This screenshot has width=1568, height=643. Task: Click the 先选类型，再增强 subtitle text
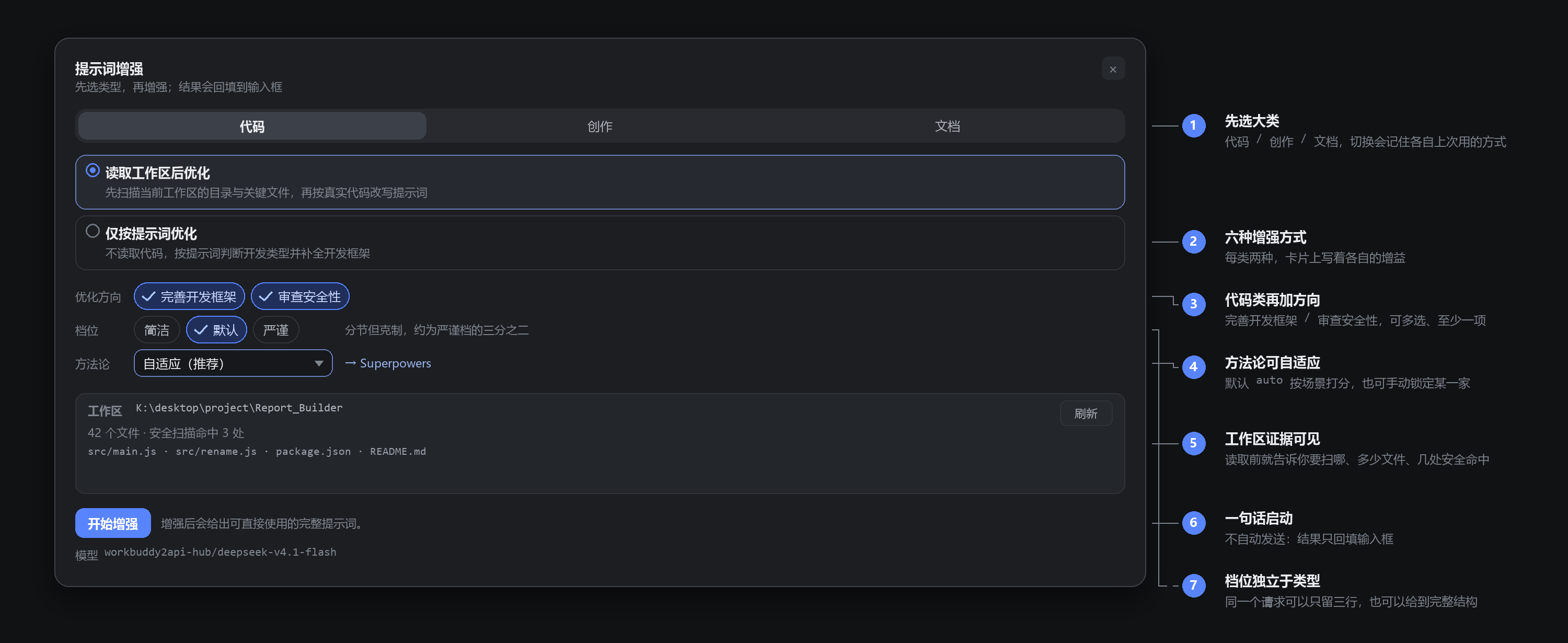178,87
